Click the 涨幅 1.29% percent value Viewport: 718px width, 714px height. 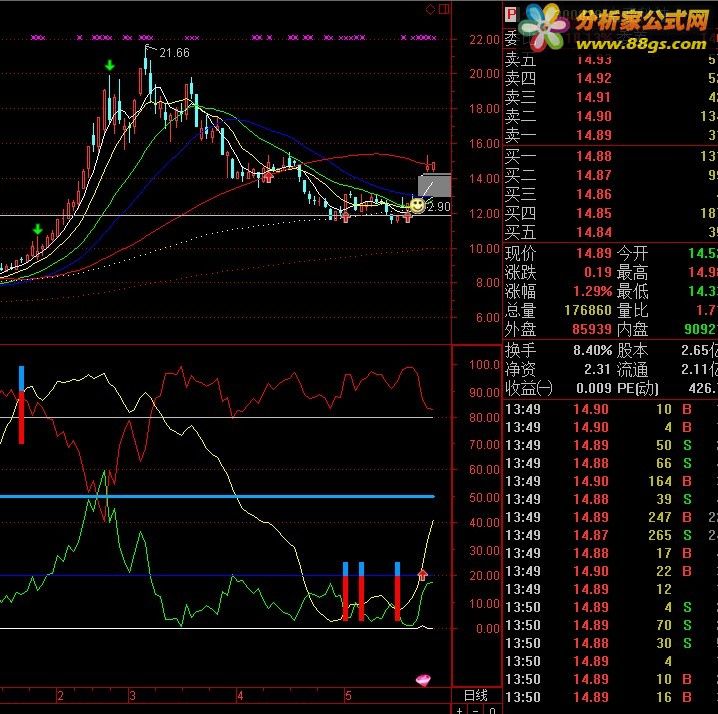point(593,291)
